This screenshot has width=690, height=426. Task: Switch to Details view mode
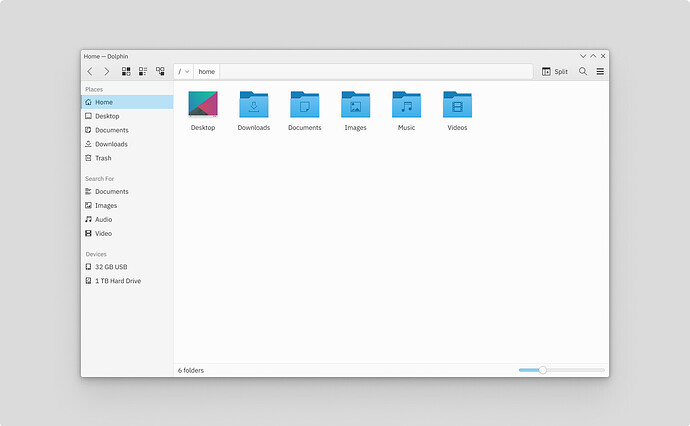click(160, 72)
